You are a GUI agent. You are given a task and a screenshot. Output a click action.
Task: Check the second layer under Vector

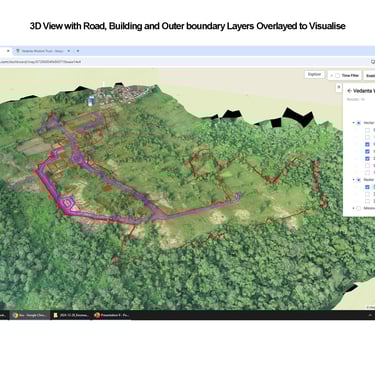(x=367, y=137)
